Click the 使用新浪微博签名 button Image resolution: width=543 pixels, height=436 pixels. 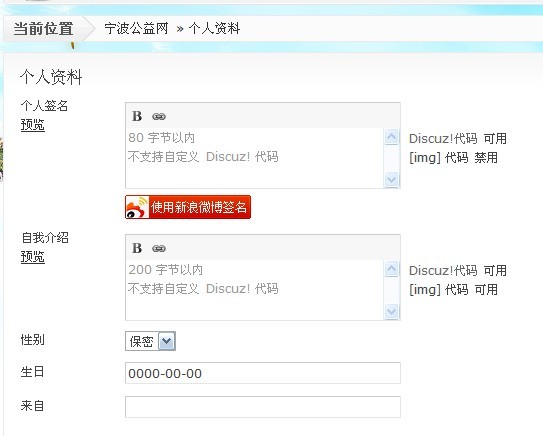coord(188,207)
